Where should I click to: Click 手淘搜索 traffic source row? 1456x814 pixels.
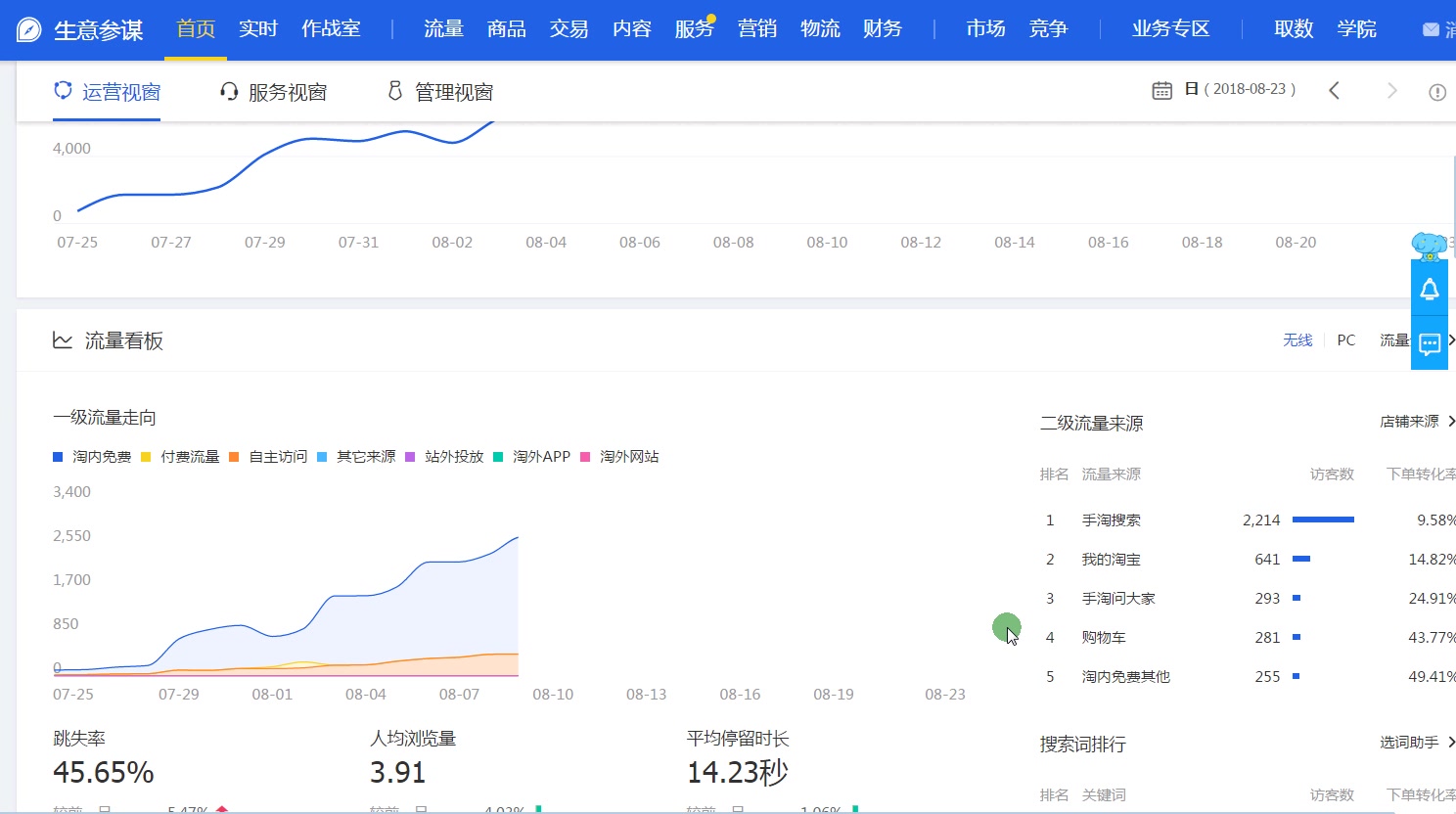pos(1248,520)
